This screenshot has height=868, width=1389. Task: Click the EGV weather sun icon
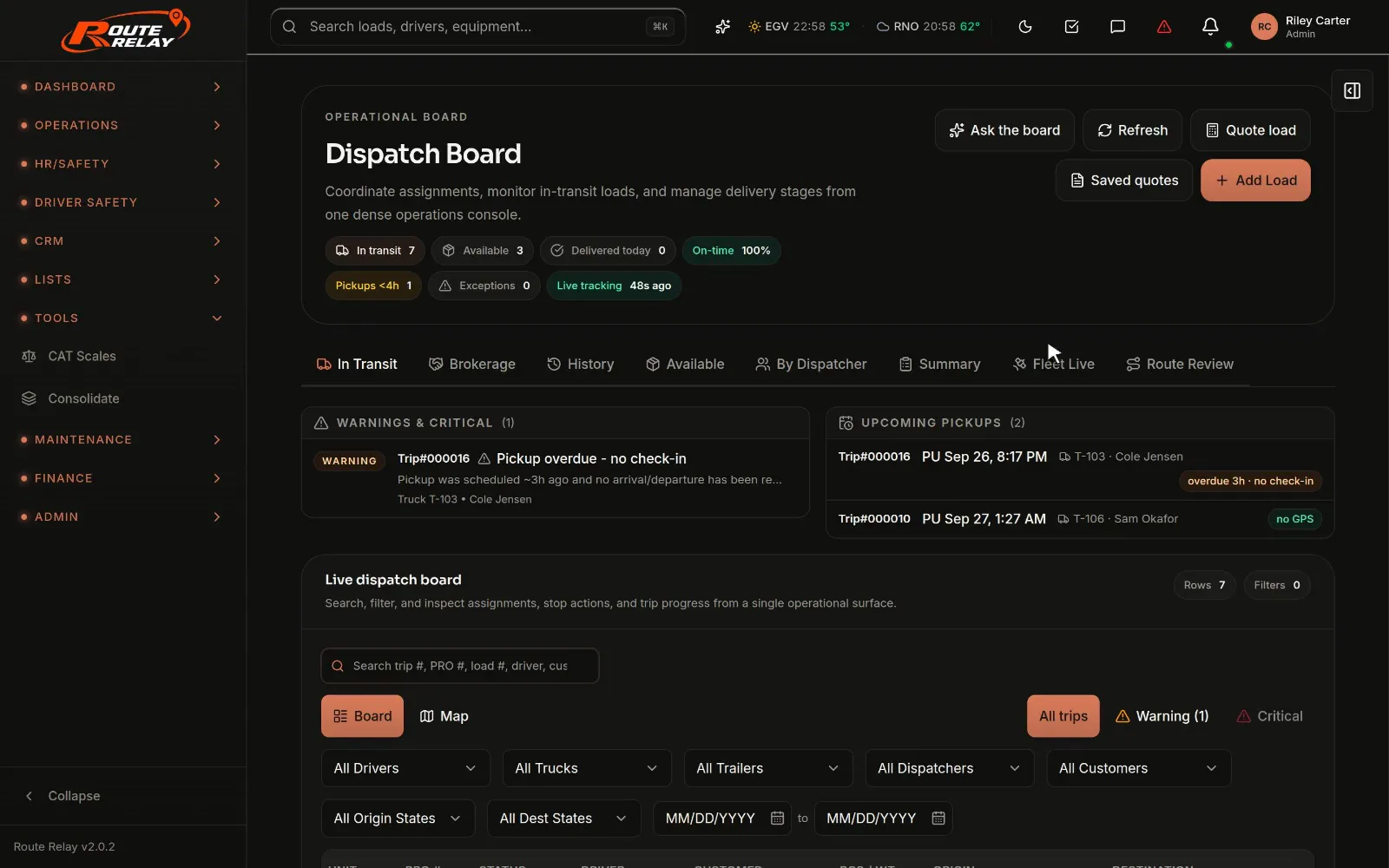point(754,27)
